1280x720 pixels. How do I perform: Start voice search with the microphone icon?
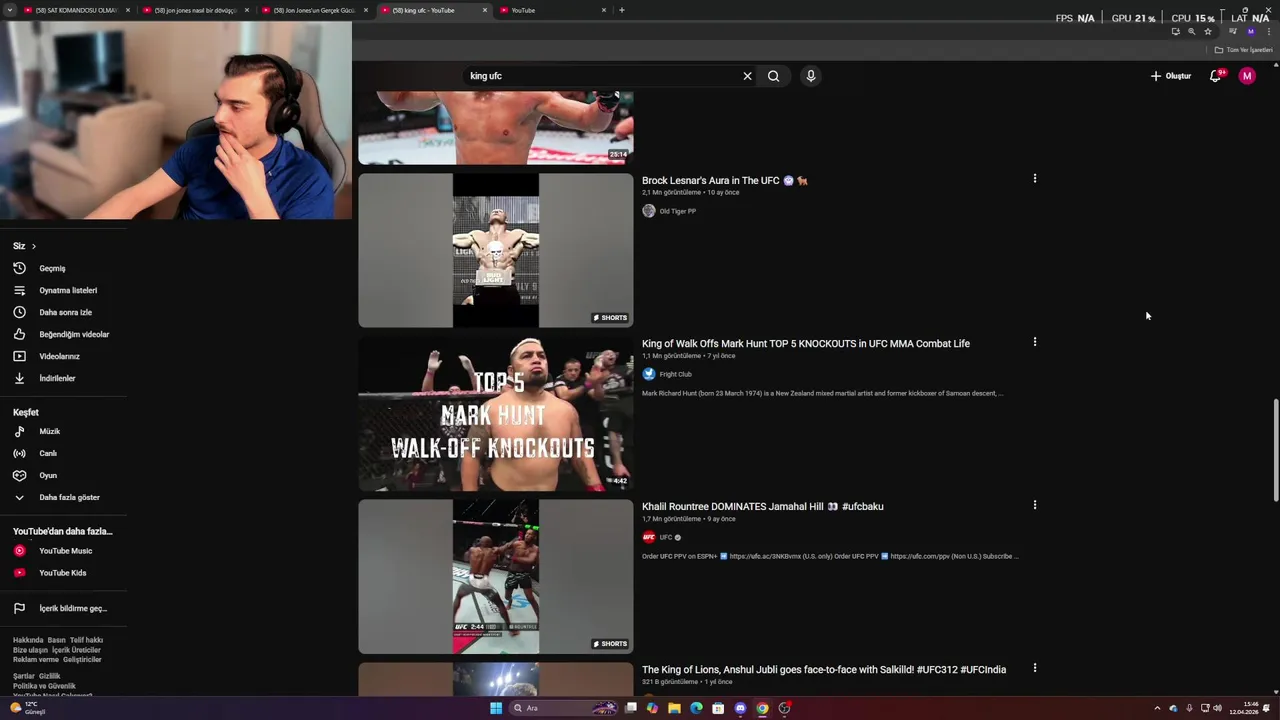(x=811, y=76)
